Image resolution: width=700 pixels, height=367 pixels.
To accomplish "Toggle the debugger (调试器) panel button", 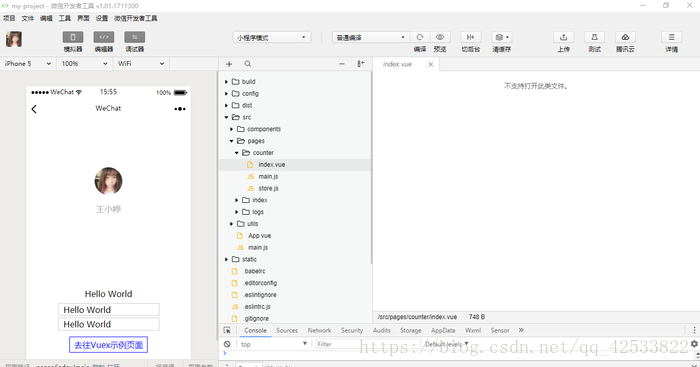I will coord(134,37).
